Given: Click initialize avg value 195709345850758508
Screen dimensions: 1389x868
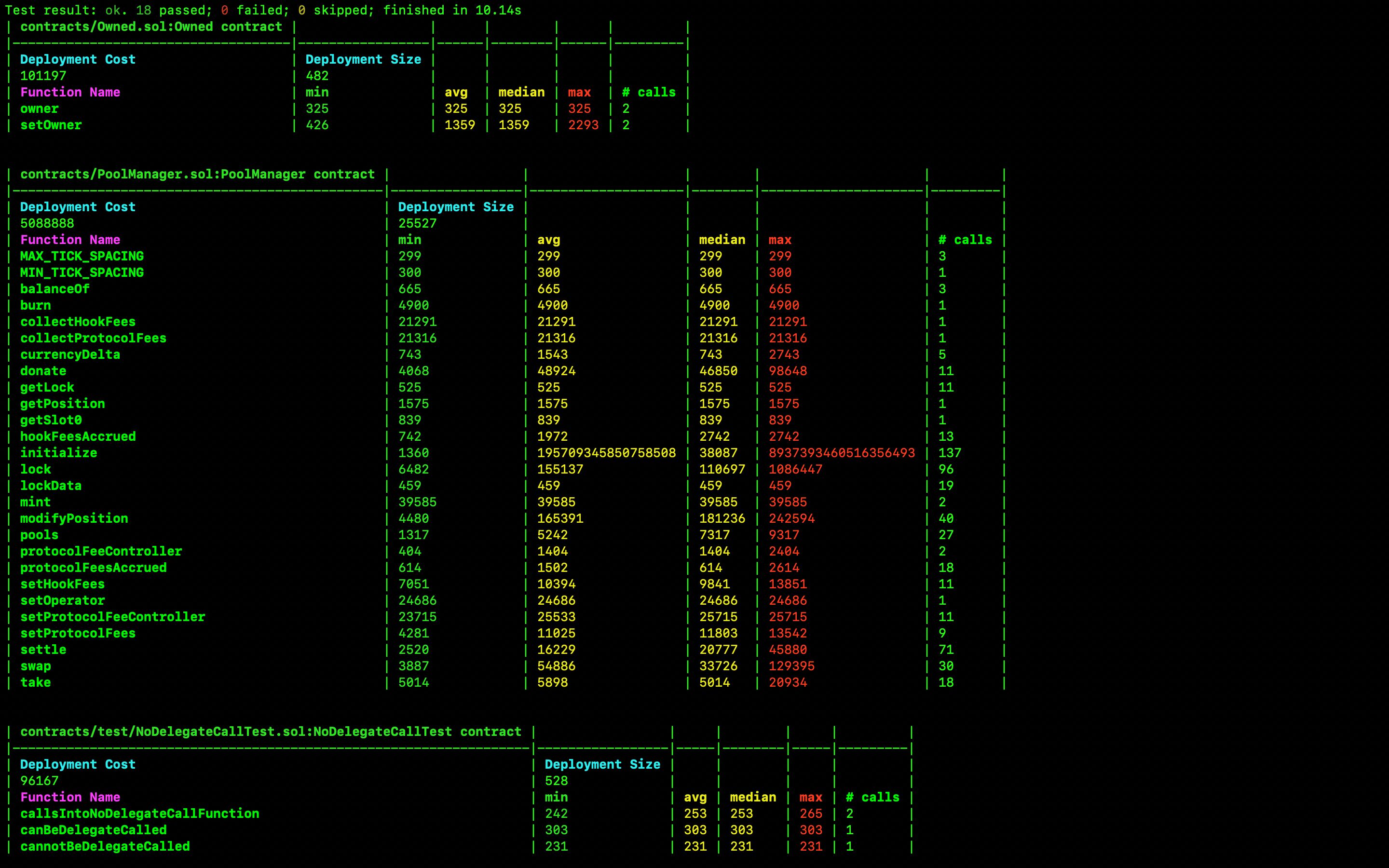Looking at the screenshot, I should click(606, 453).
